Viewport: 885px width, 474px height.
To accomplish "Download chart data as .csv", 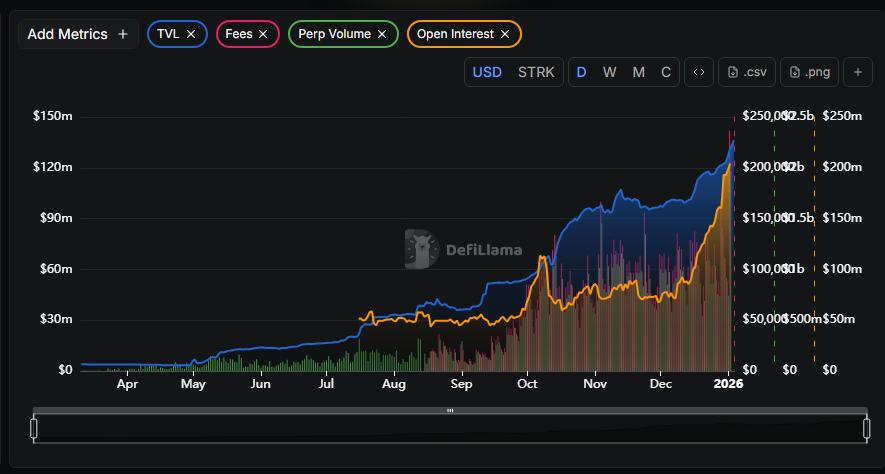I will (747, 72).
